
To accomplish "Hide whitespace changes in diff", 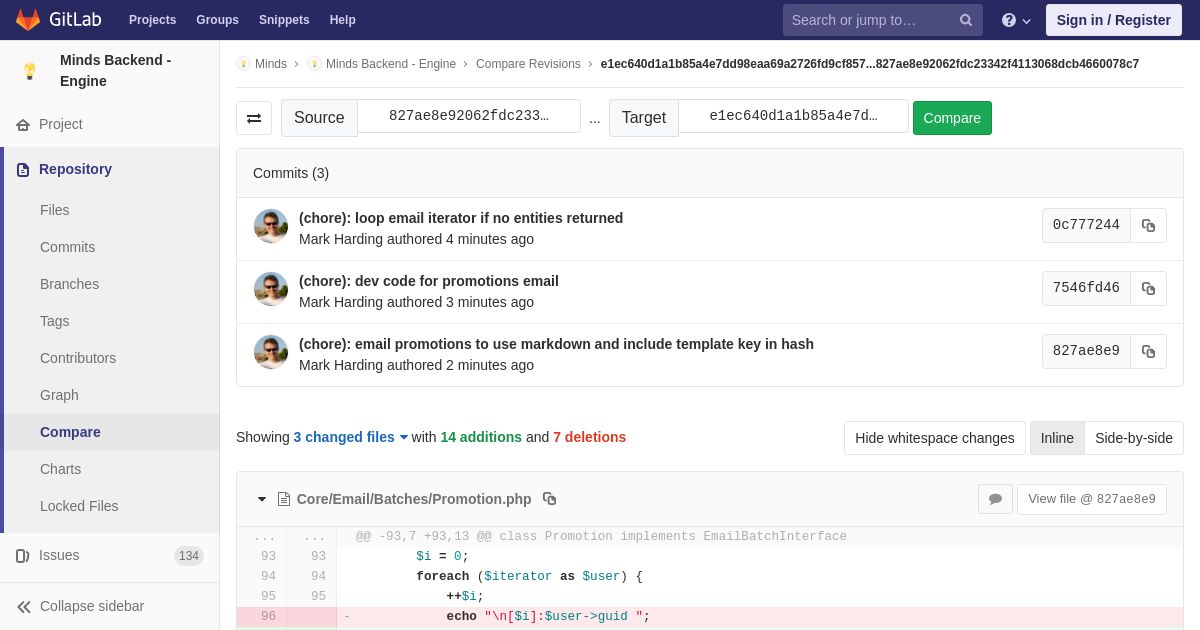I will 934,438.
